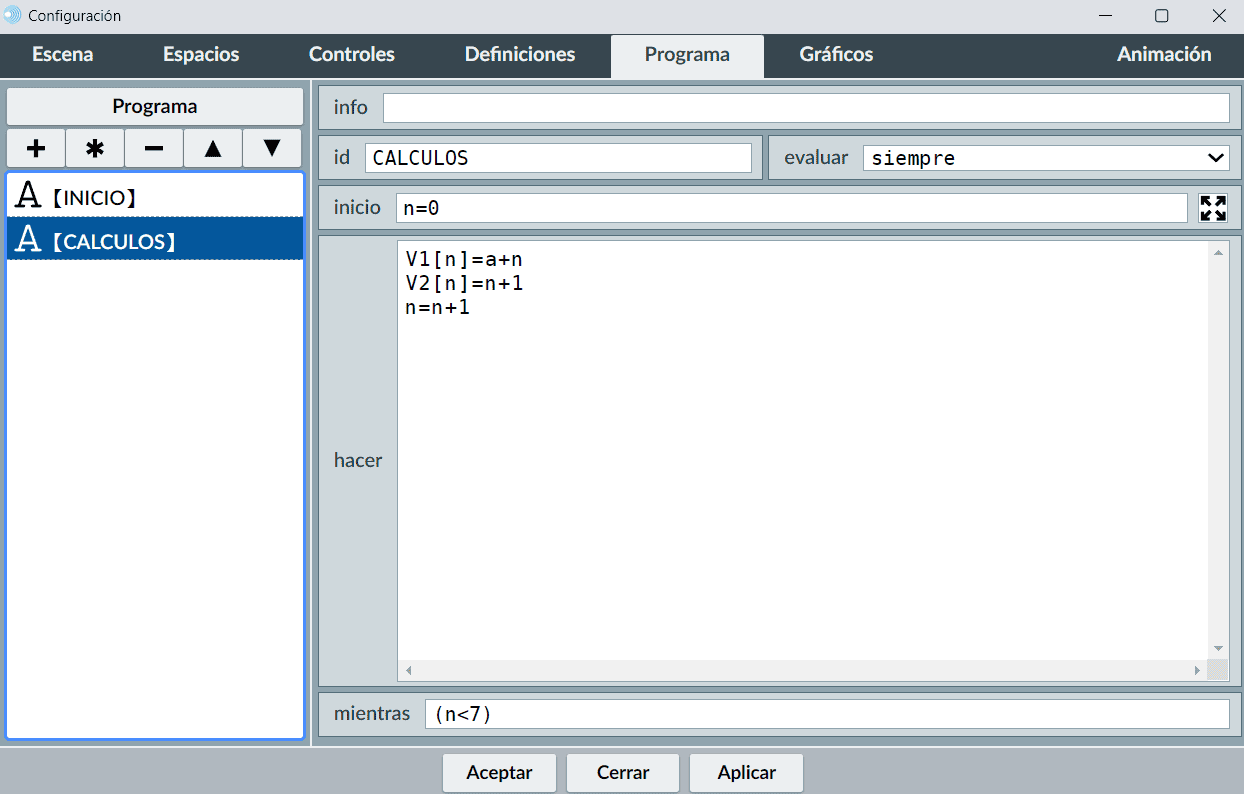Viewport: 1244px width, 794px height.
Task: Open the Definiciones tab
Action: pos(520,55)
